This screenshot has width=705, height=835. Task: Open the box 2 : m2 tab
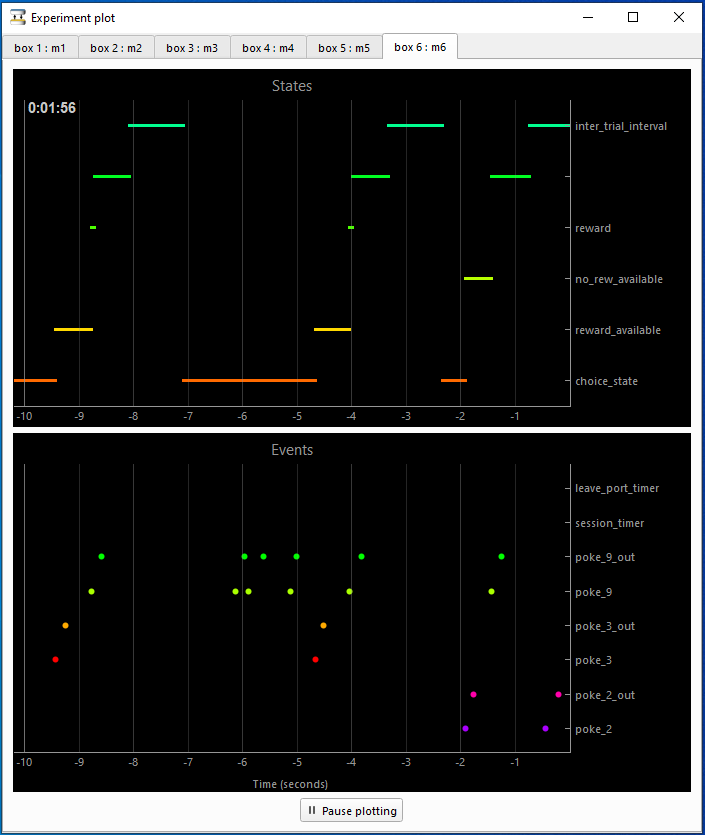click(116, 48)
